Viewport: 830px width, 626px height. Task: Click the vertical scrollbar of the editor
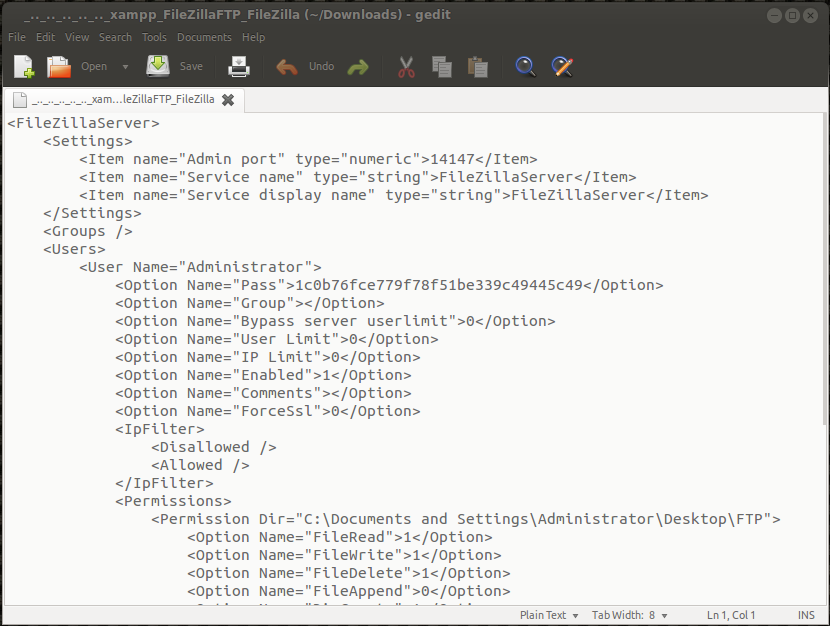click(x=825, y=268)
